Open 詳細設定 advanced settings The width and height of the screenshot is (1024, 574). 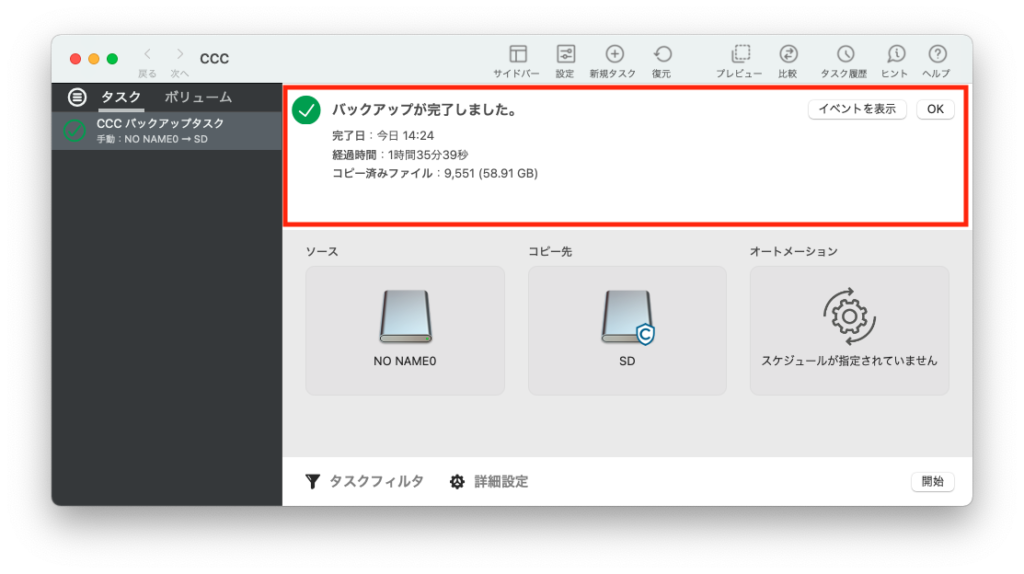pos(489,482)
